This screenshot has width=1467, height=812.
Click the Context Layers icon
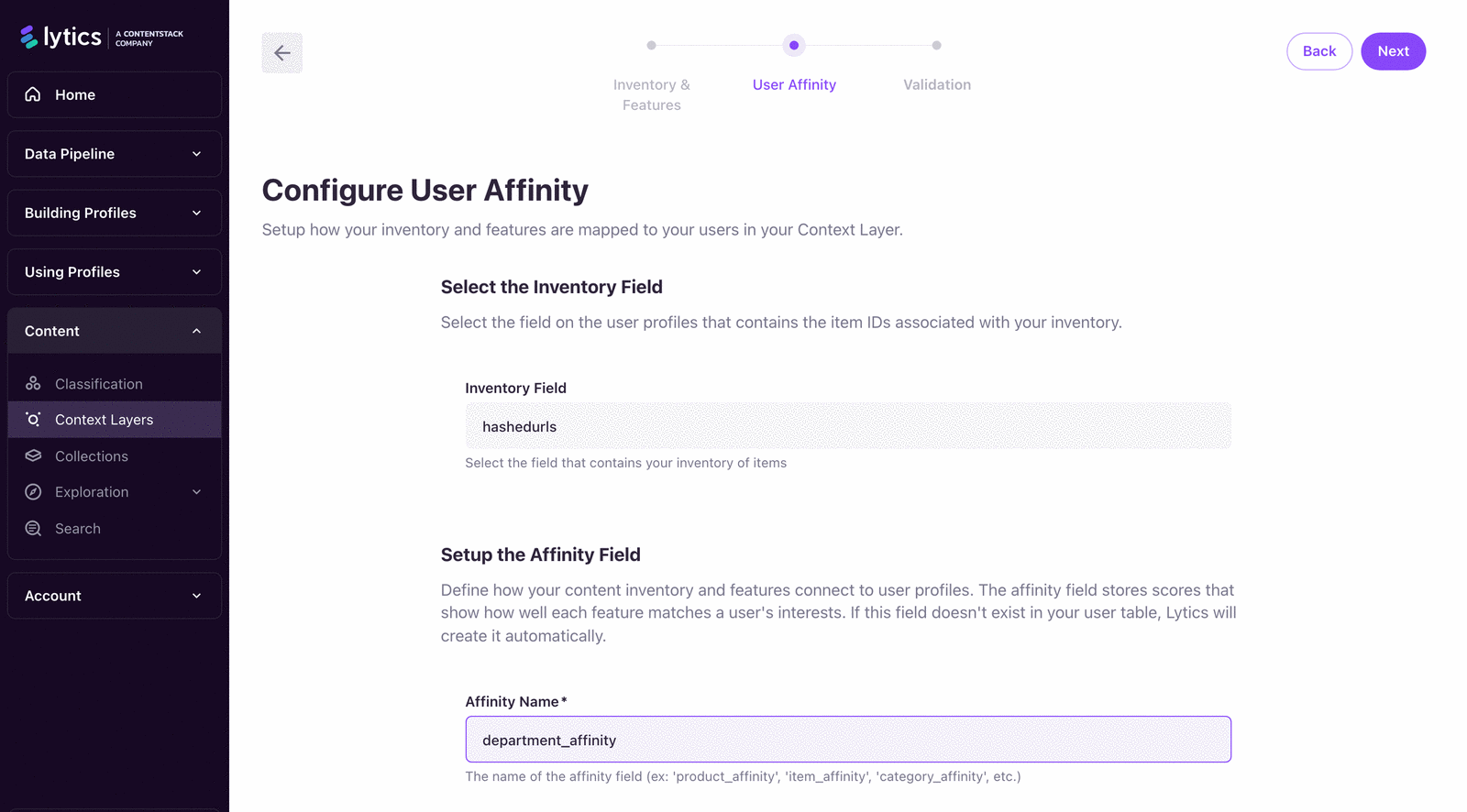(33, 419)
